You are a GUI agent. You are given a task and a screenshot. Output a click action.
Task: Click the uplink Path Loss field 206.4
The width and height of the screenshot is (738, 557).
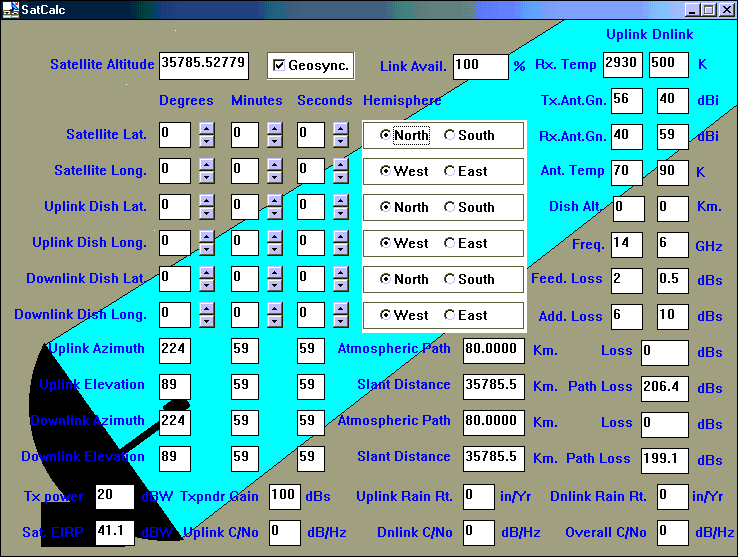[665, 388]
